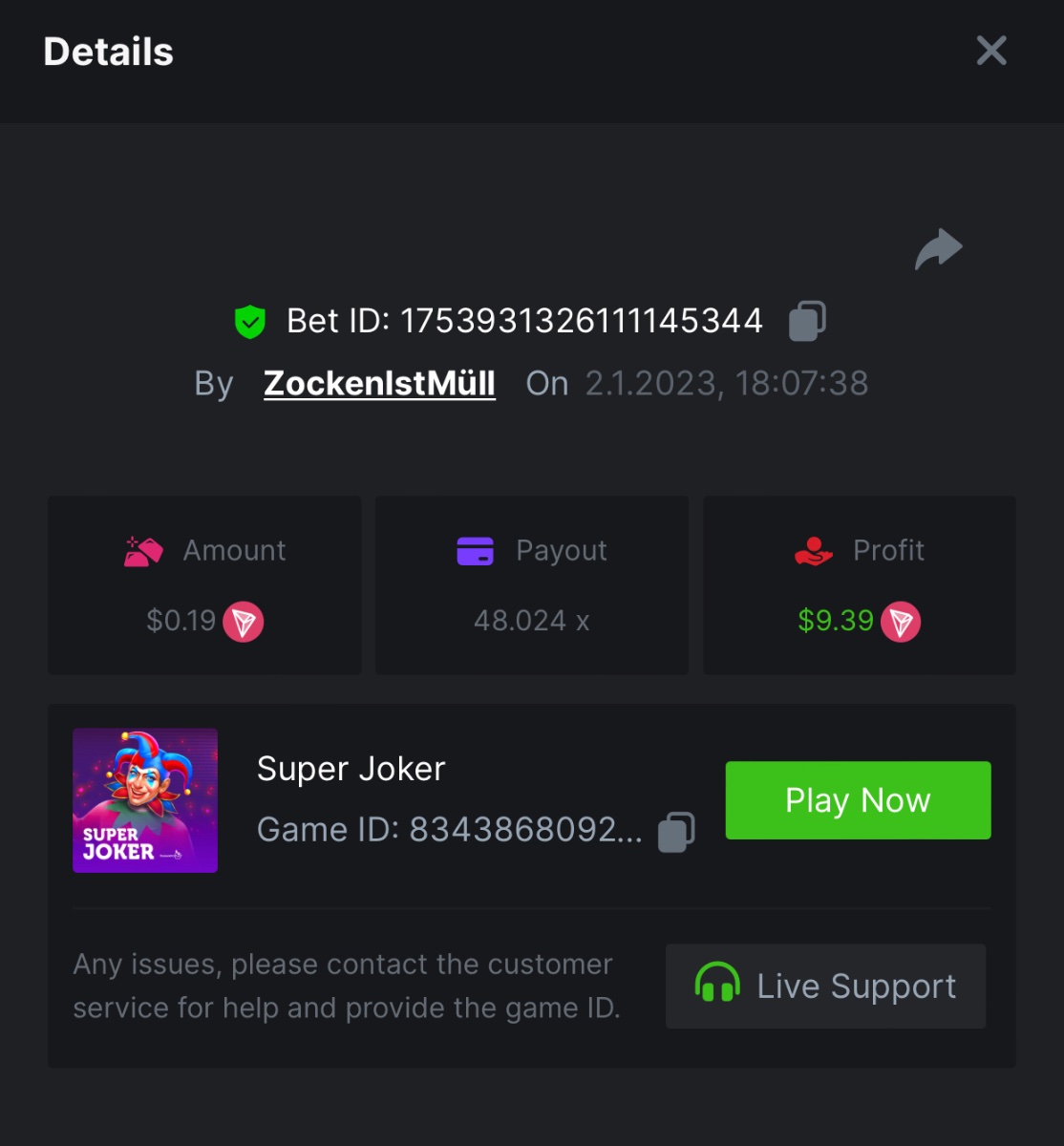Open Live Support chat

825,986
